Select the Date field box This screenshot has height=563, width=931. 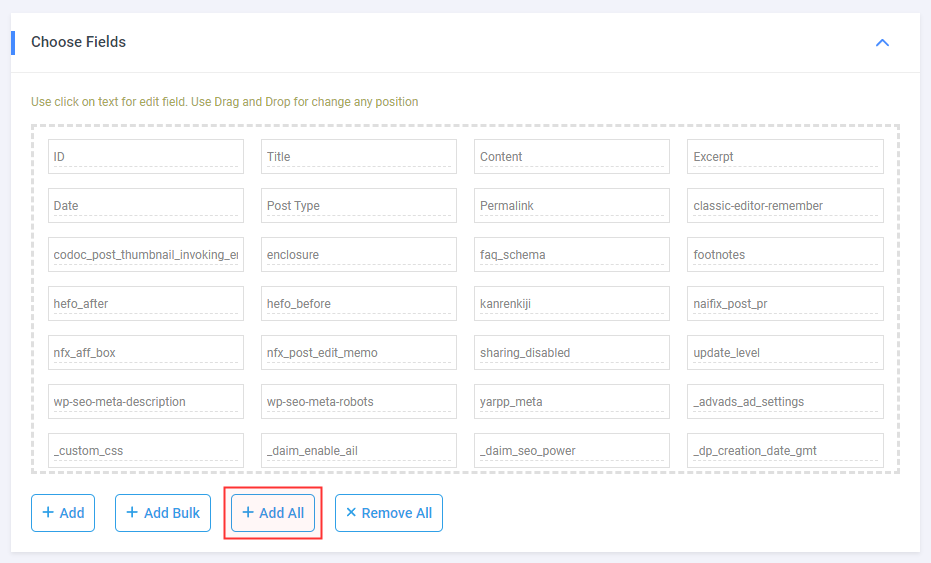[x=146, y=205]
